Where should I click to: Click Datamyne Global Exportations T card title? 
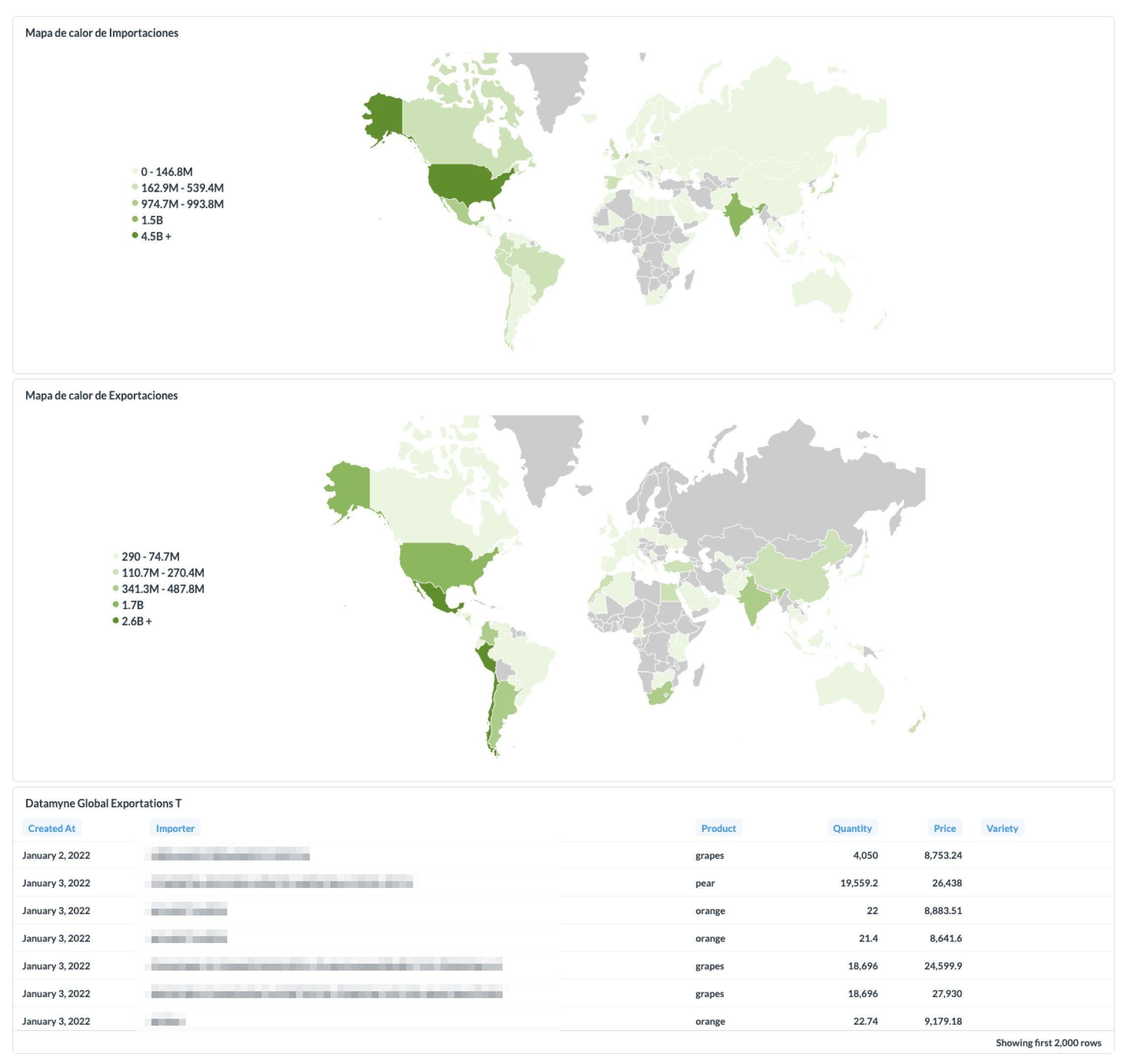pyautogui.click(x=103, y=803)
